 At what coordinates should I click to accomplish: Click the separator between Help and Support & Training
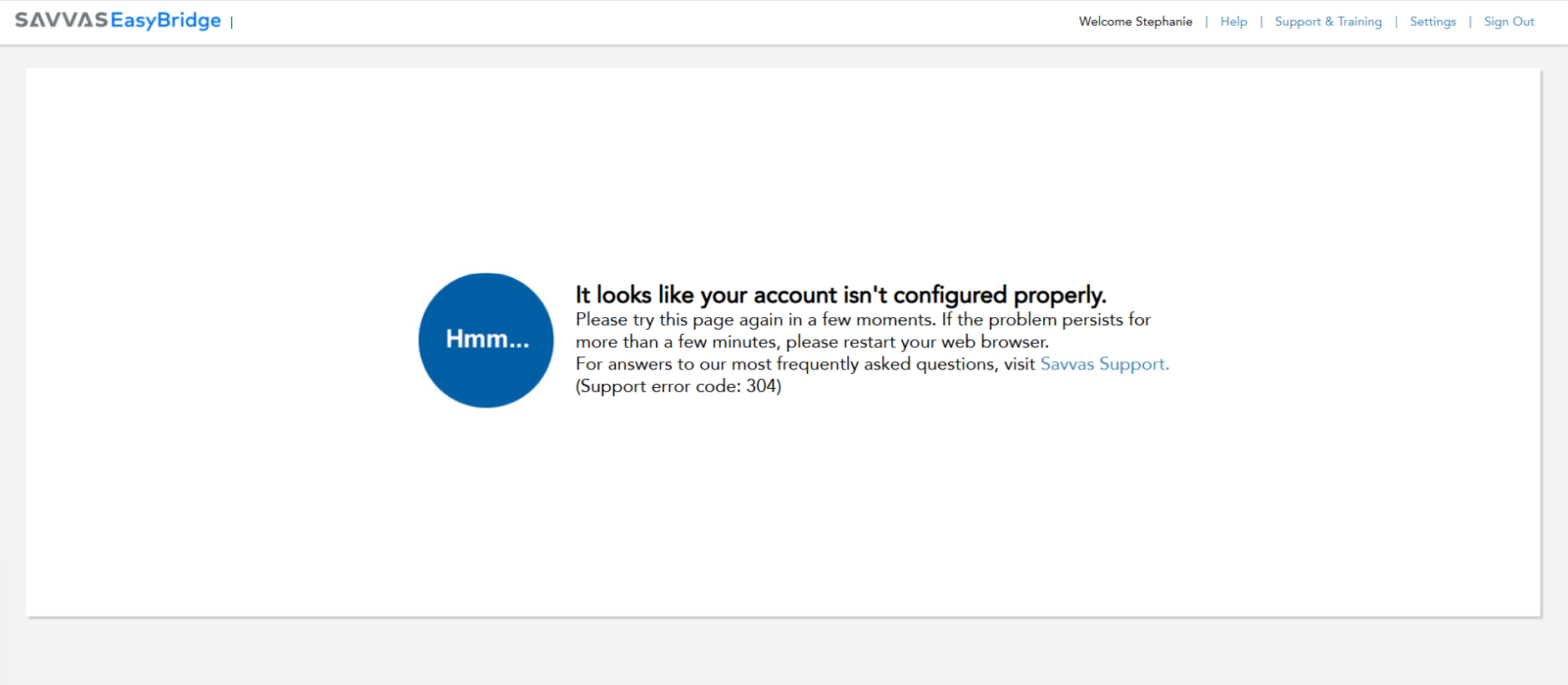pyautogui.click(x=1261, y=22)
